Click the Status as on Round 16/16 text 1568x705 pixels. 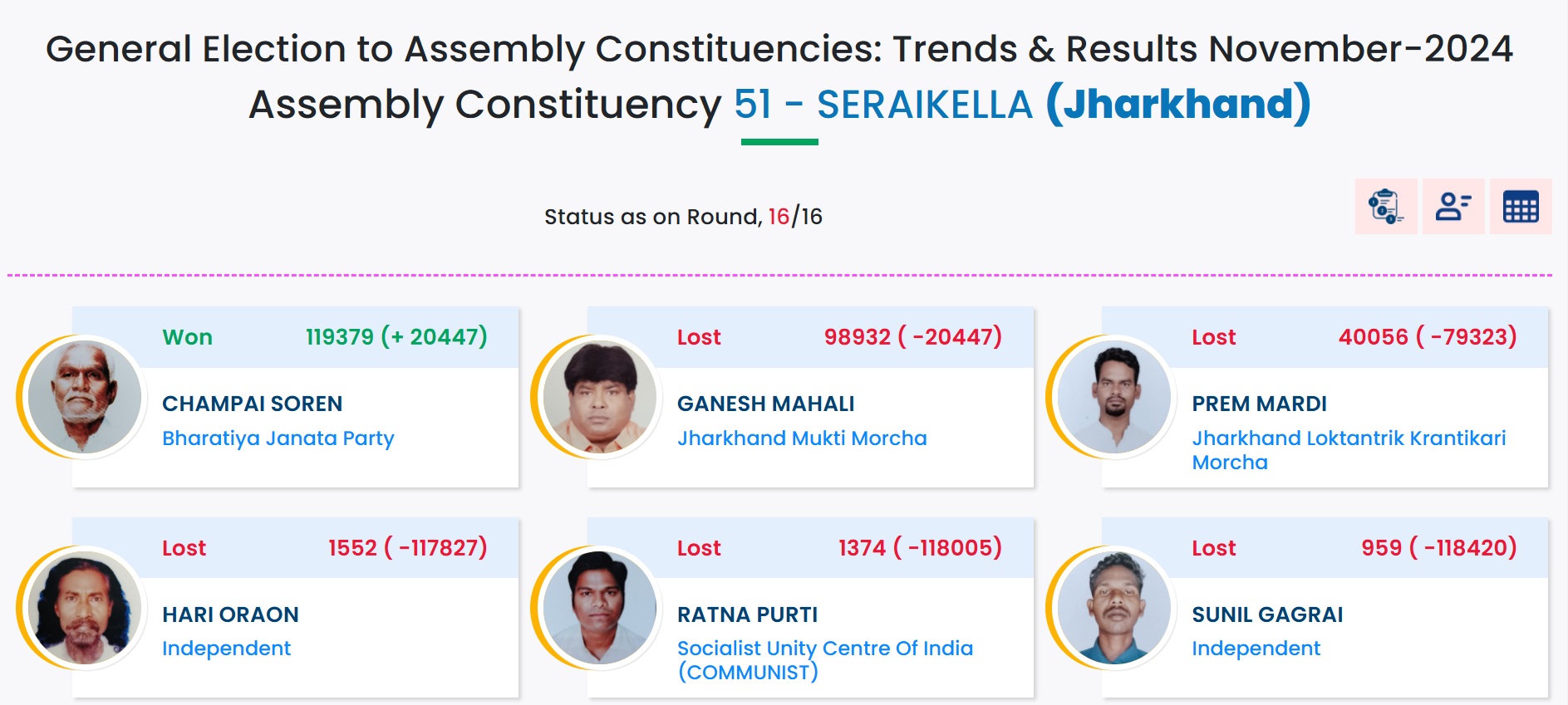(682, 217)
